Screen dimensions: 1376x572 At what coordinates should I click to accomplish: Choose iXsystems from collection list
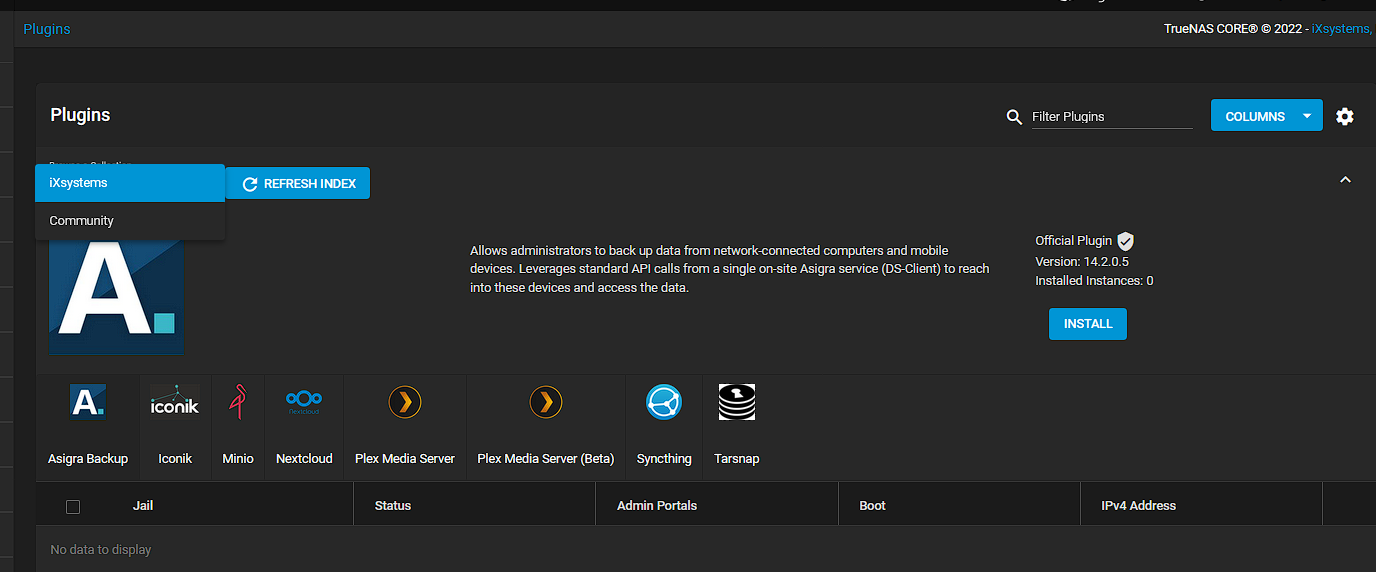click(130, 183)
